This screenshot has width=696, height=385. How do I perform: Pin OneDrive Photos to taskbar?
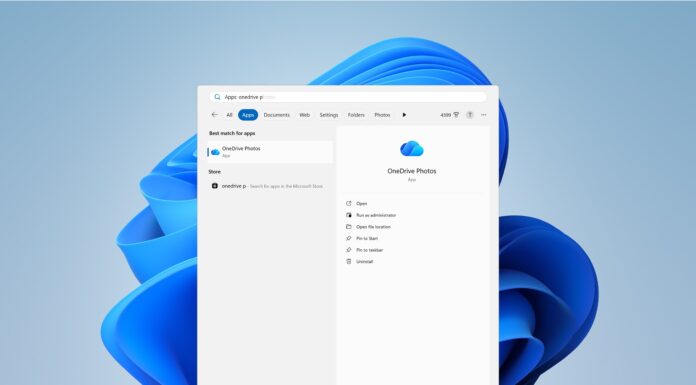[364, 250]
